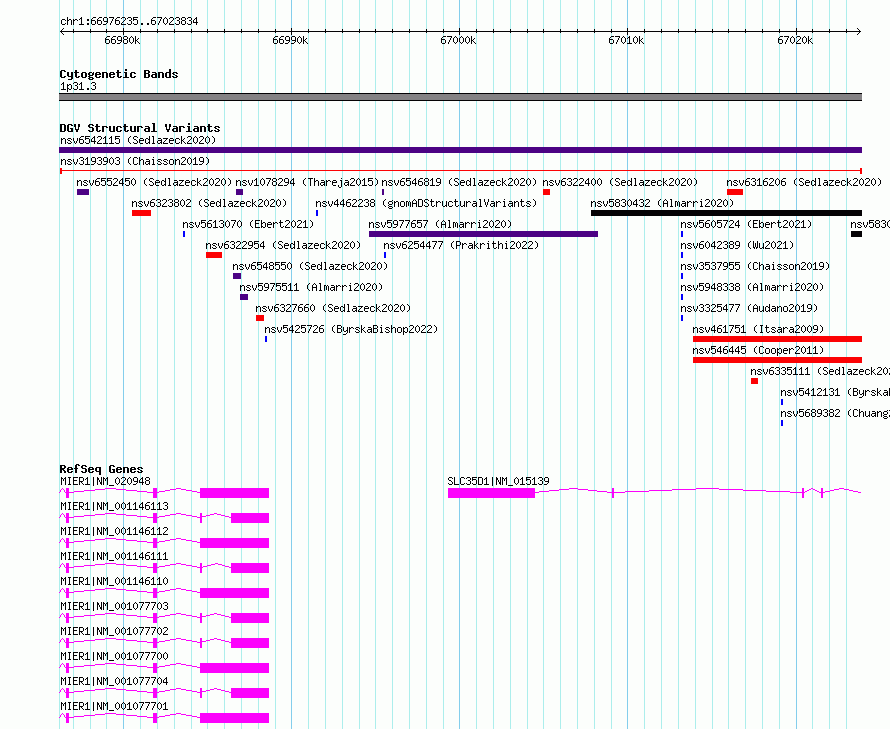Click MIER1|NM_001077703 transcript label
Image resolution: width=890 pixels, height=729 pixels.
click(114, 606)
